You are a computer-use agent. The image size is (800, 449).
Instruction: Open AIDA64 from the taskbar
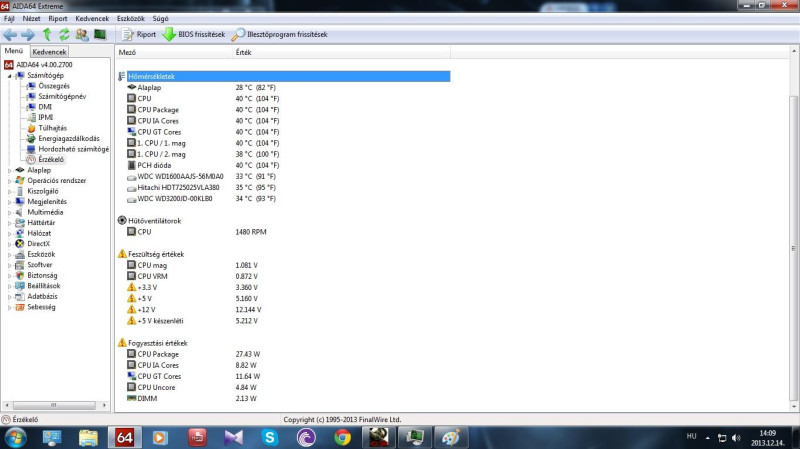124,438
